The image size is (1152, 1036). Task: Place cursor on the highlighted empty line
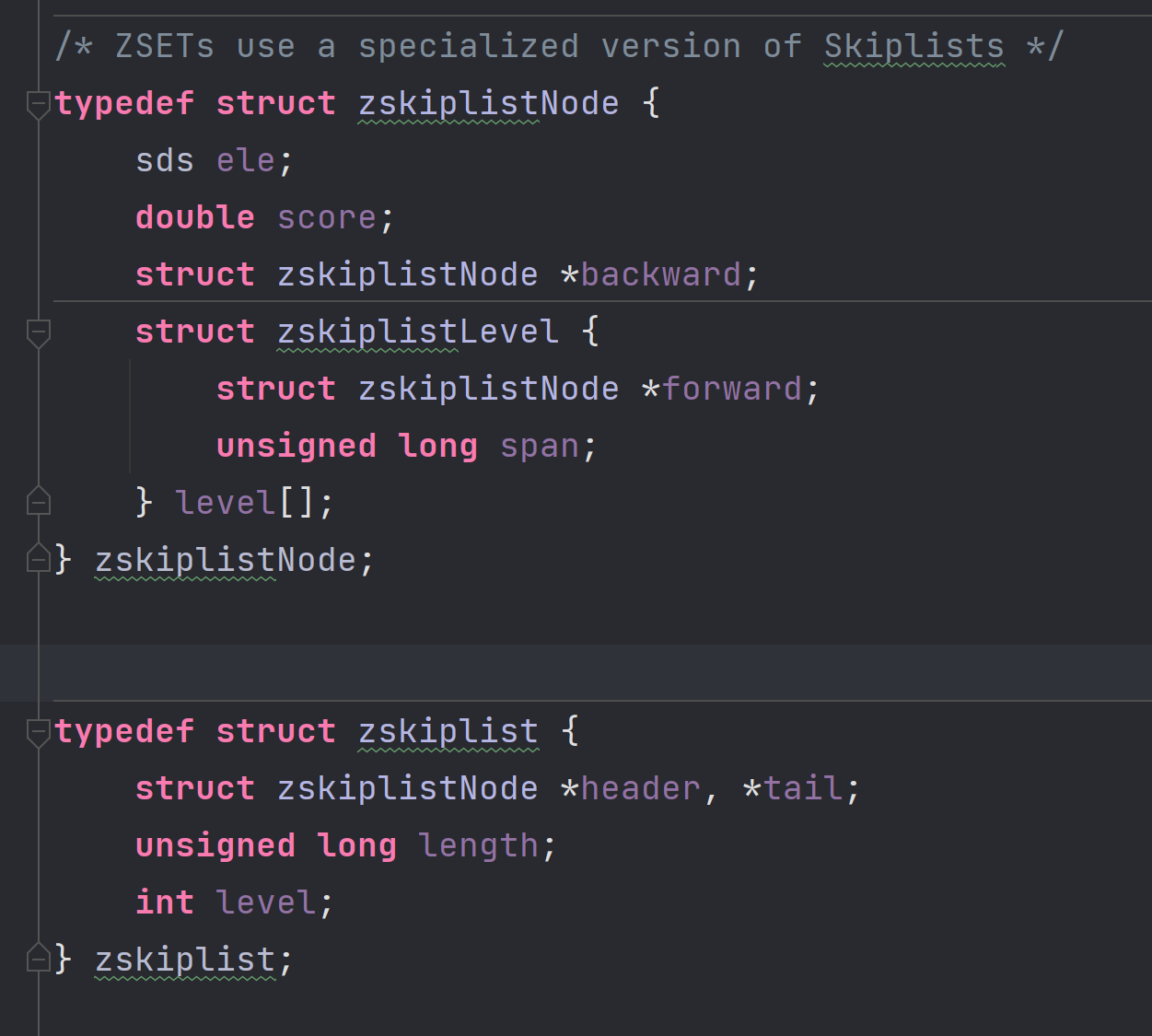576,673
